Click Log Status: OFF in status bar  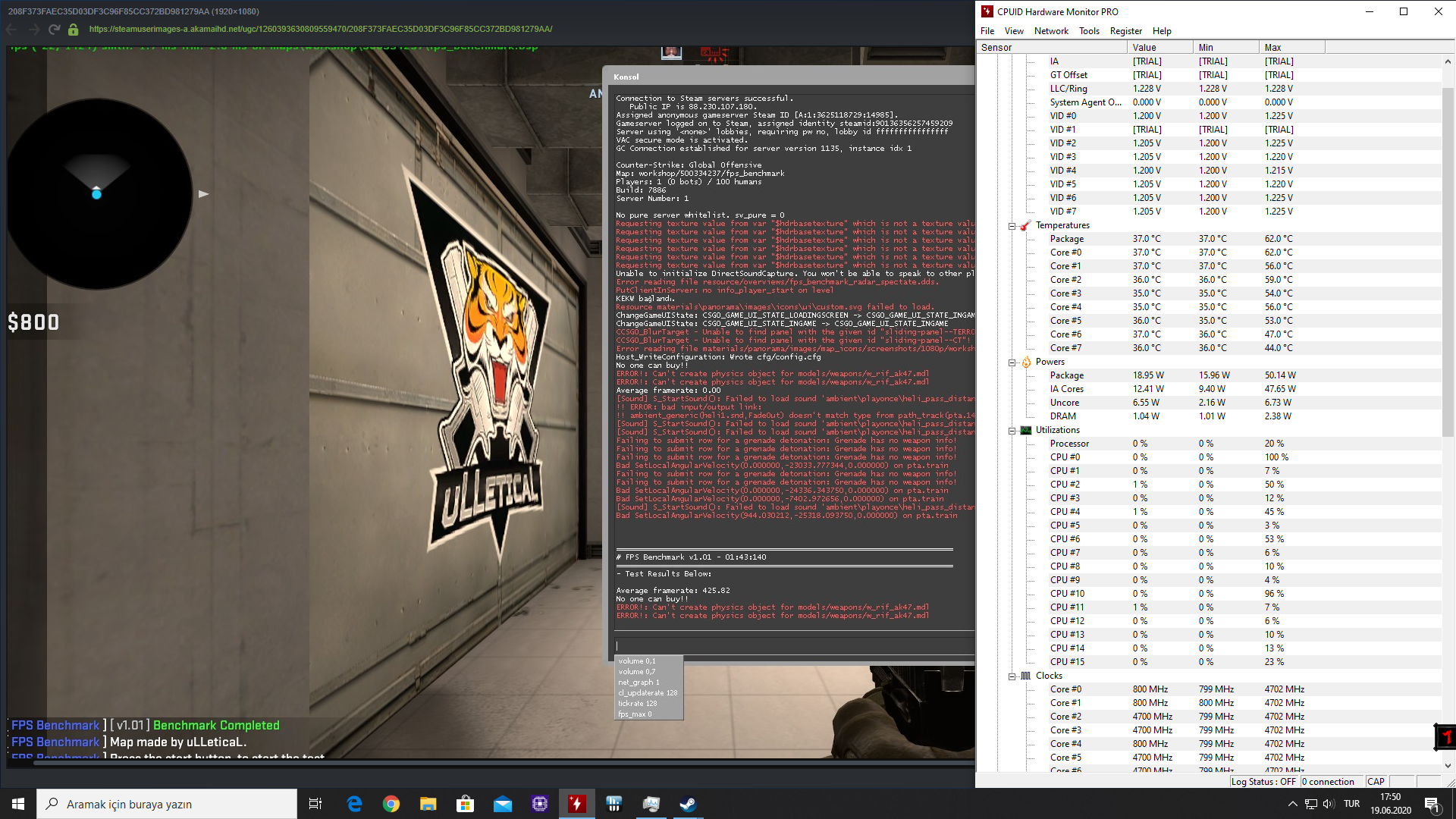pos(1263,782)
